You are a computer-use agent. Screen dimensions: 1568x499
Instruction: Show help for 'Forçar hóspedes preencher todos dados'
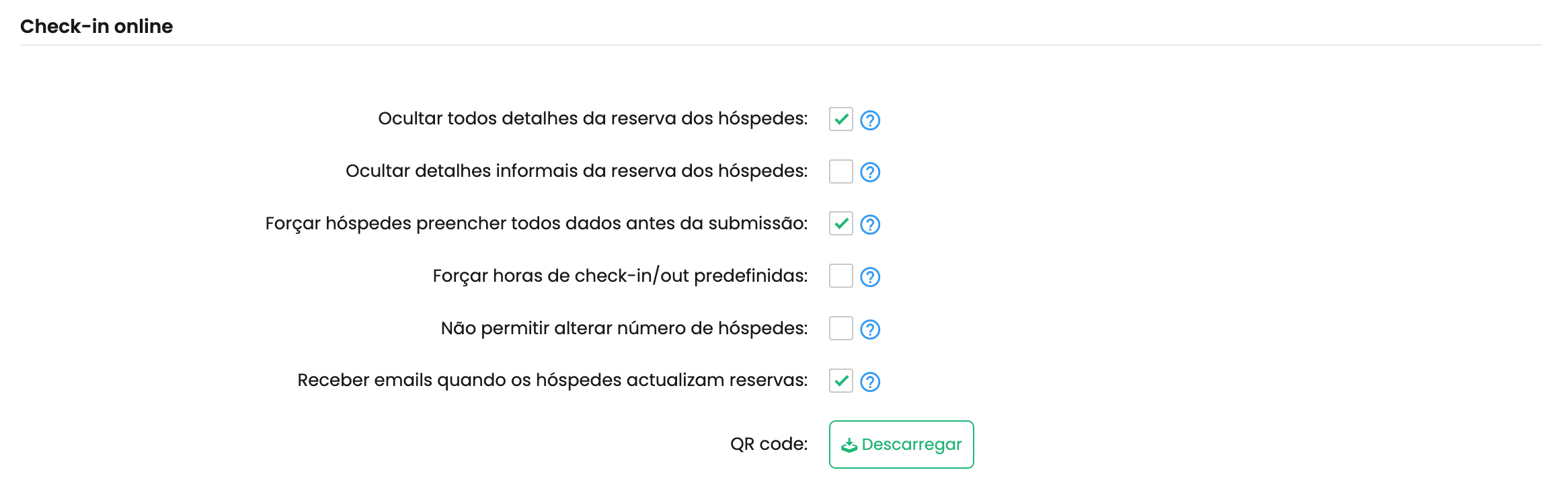(870, 225)
